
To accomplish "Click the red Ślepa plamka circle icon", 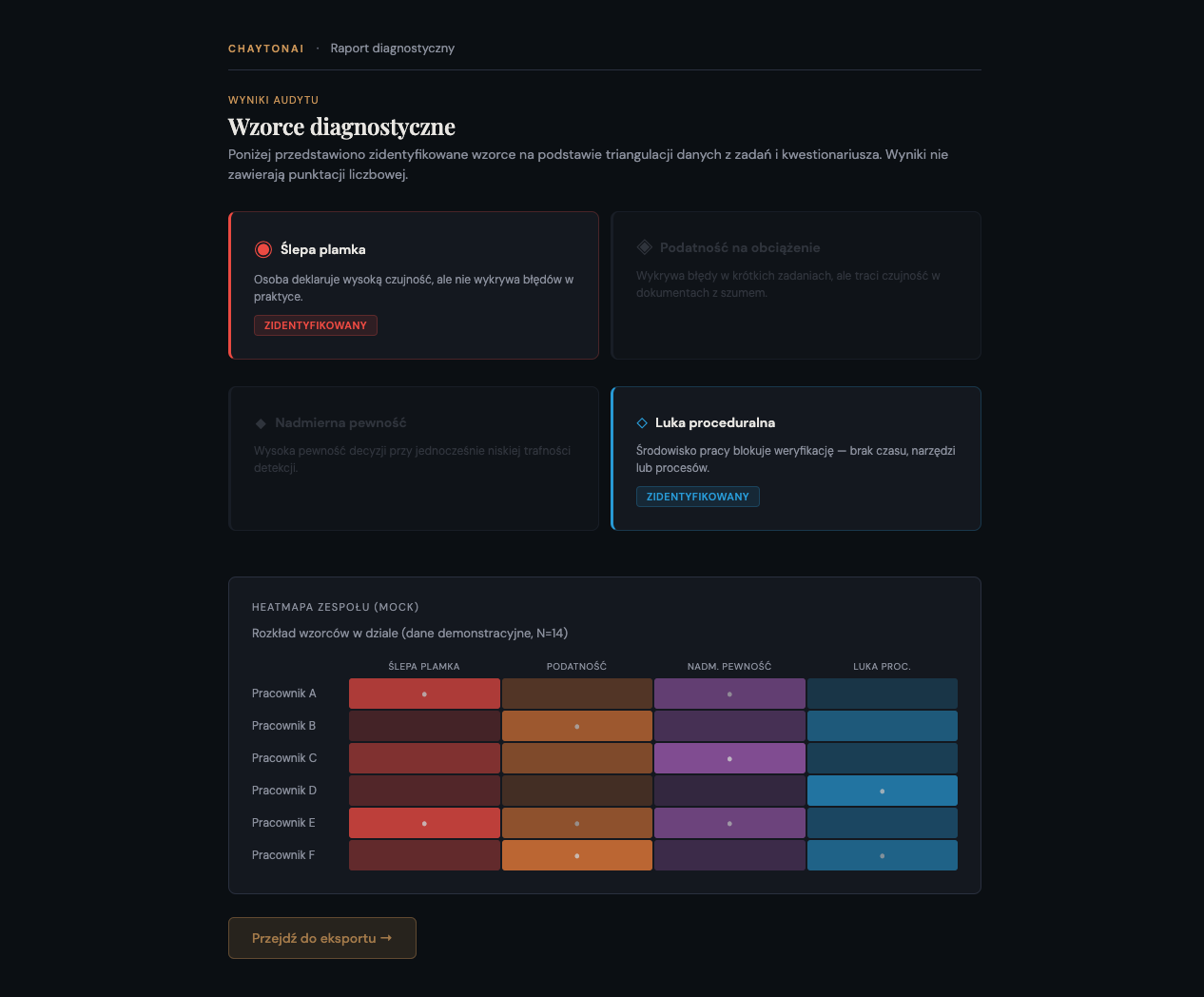I will point(263,249).
